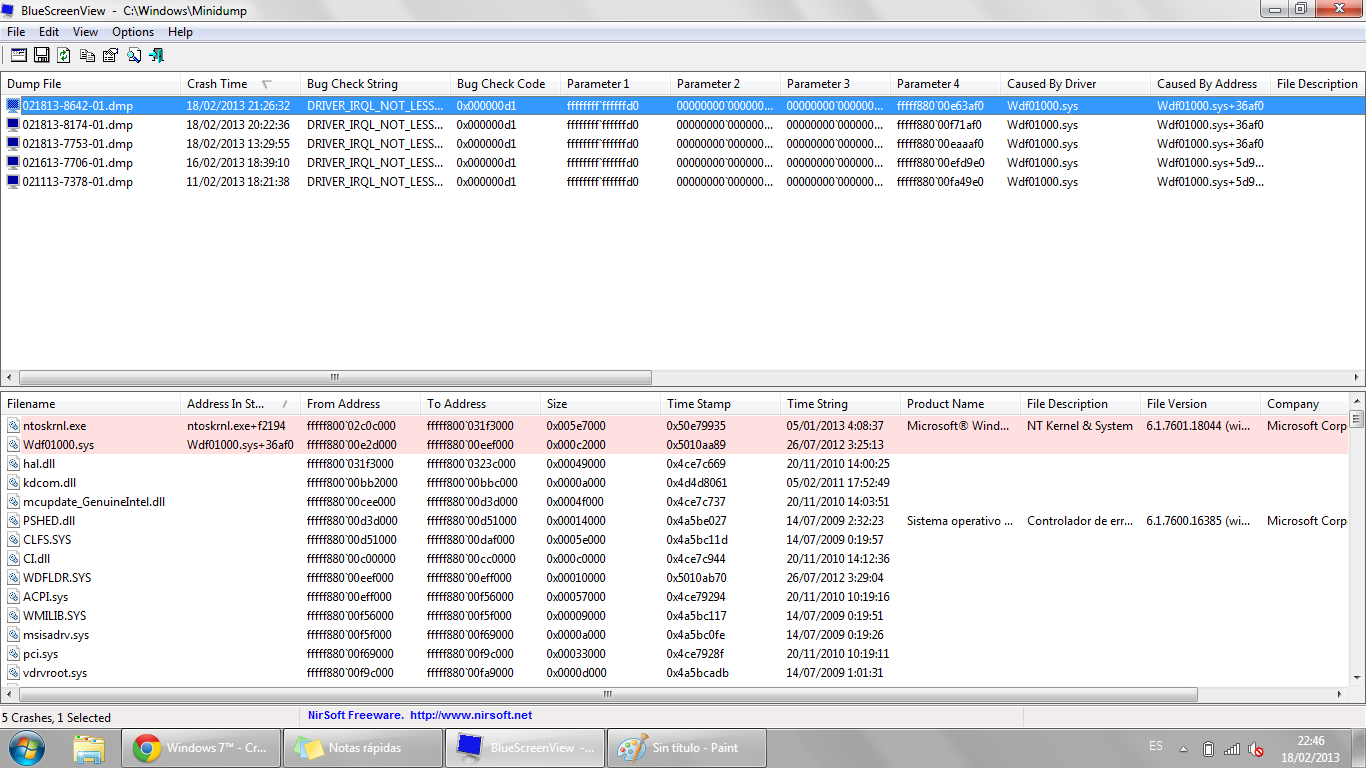Switch to the Chrome Windows 7 taskbar window
The width and height of the screenshot is (1366, 768).
tap(201, 748)
